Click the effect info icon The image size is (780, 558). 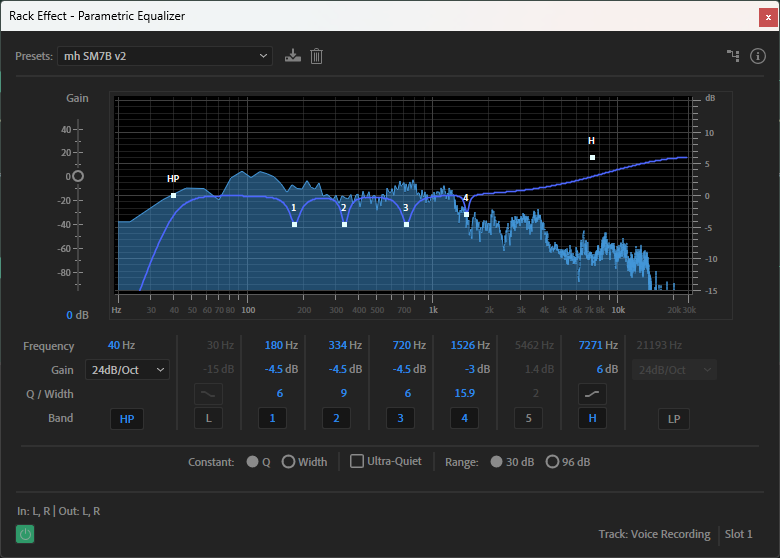pyautogui.click(x=758, y=56)
